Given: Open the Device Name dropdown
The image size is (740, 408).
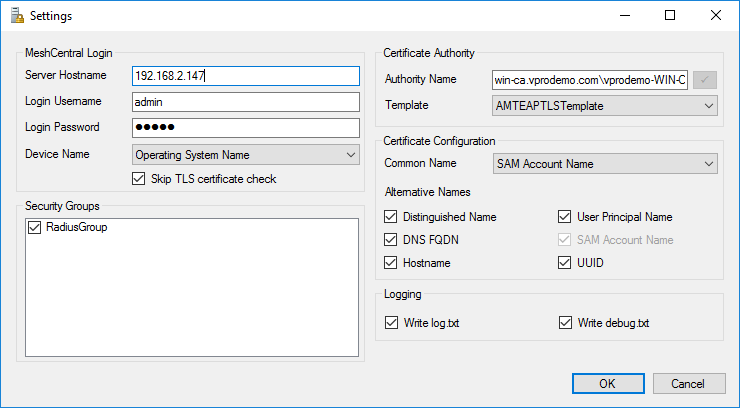Looking at the screenshot, I should click(x=246, y=155).
